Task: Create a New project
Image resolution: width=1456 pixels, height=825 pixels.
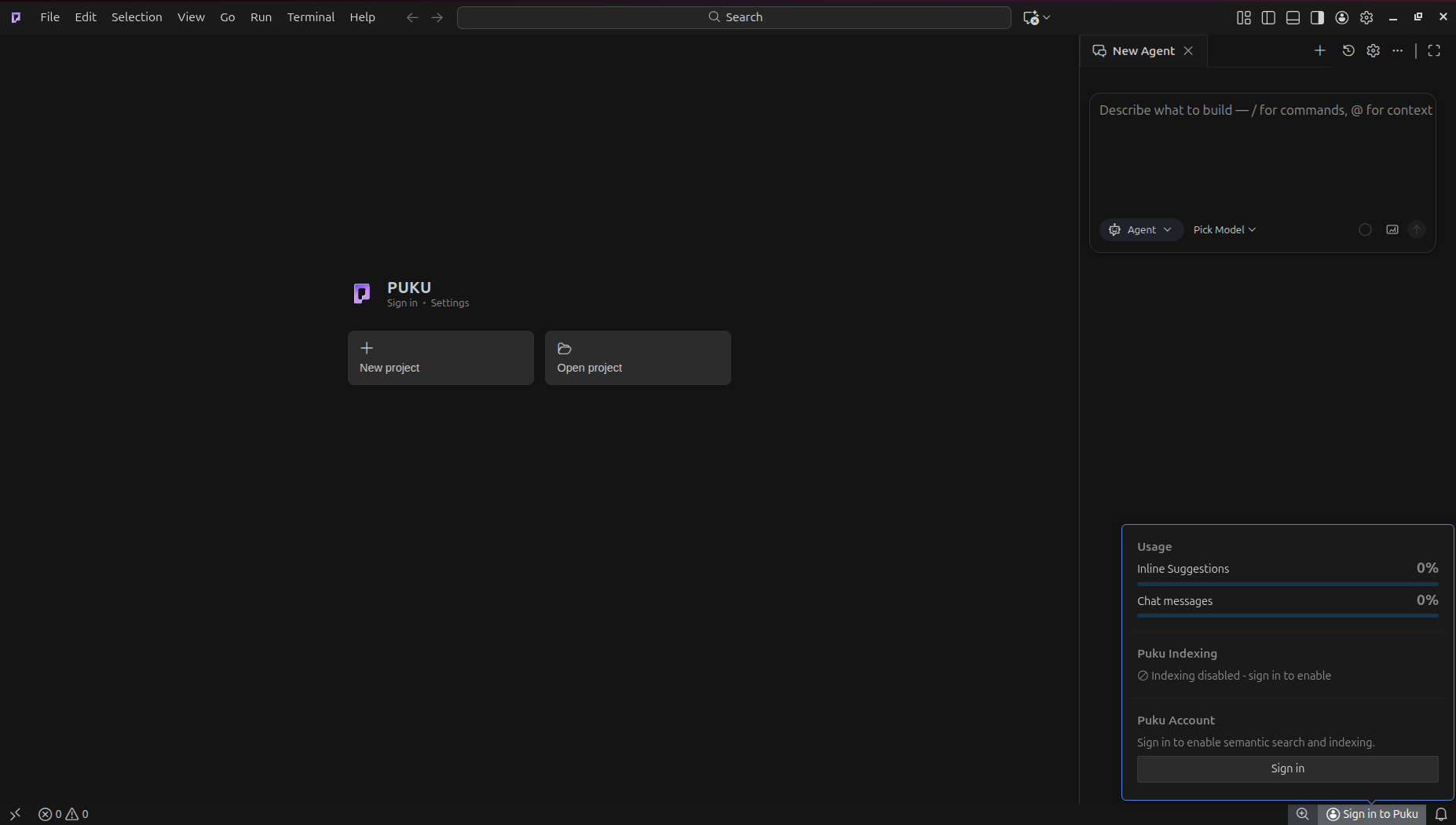Action: tap(441, 357)
